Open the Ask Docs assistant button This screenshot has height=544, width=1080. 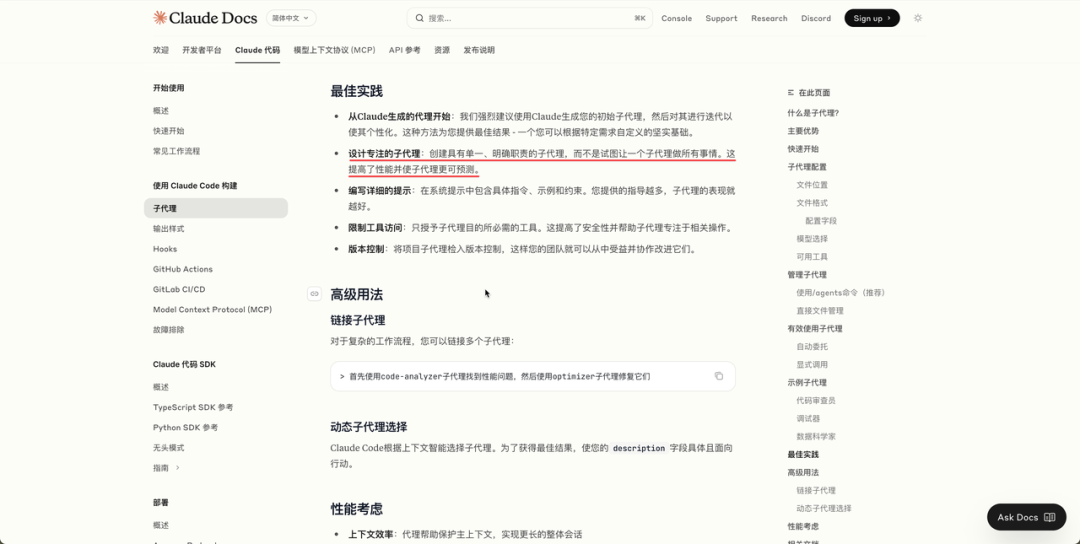(x=1026, y=517)
